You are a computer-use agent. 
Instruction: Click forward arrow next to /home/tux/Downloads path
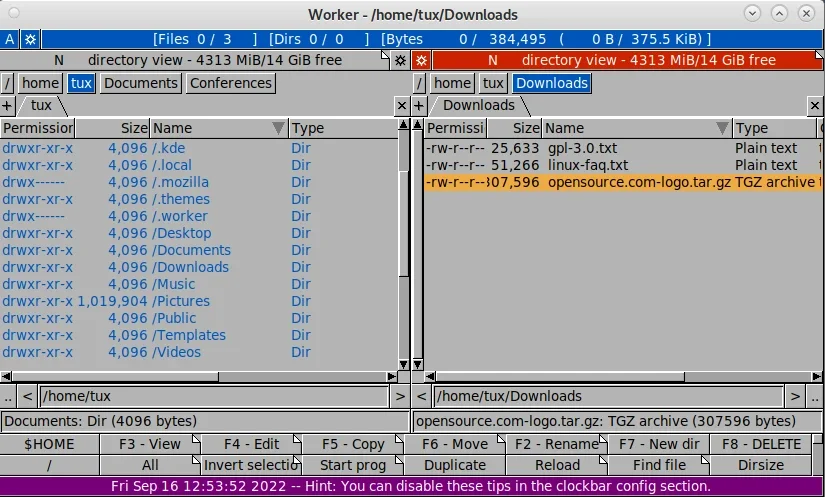[794, 396]
